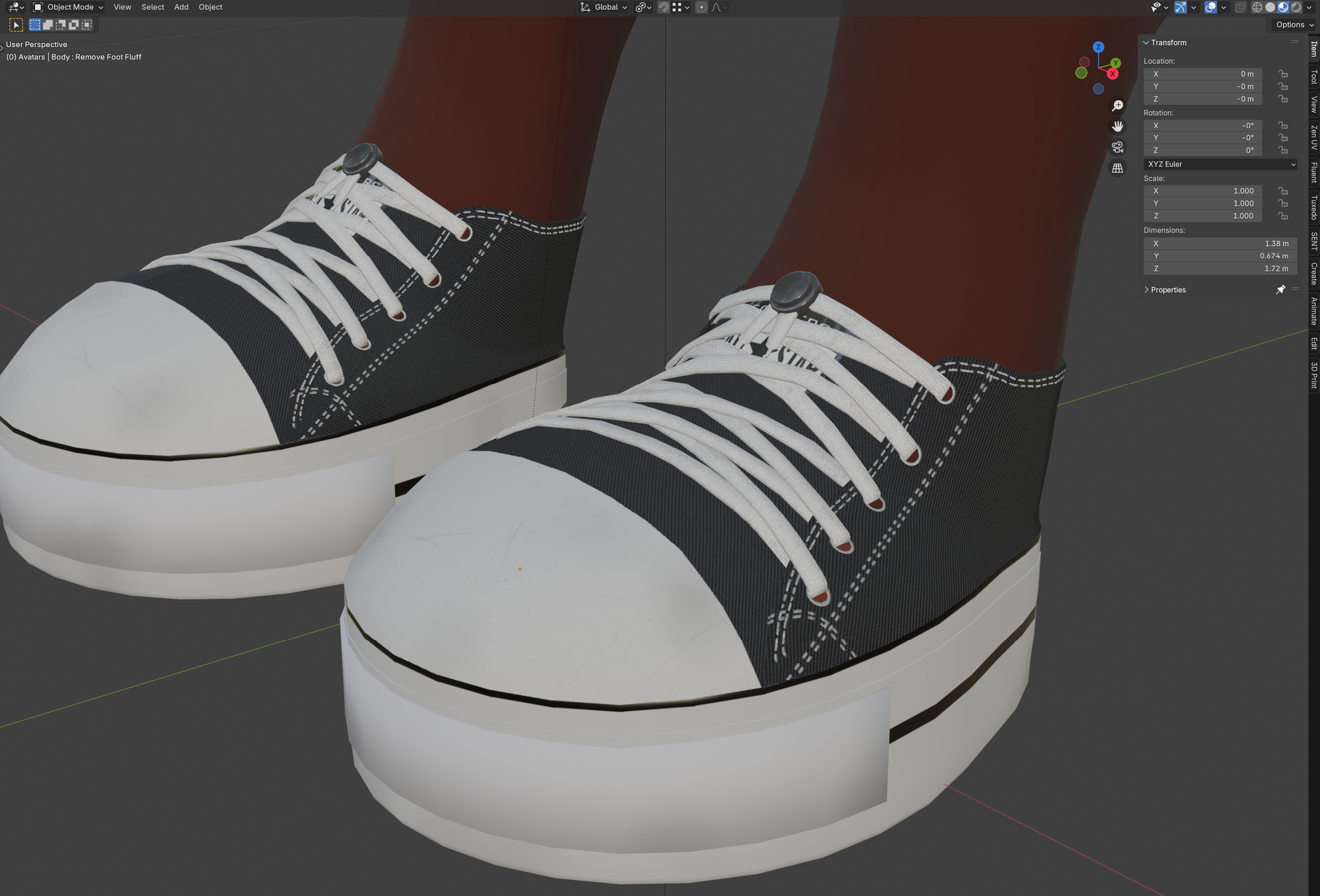Screen dimensions: 1320x896
Task: Switch to the Tool sidebar tab
Action: pos(1314,77)
